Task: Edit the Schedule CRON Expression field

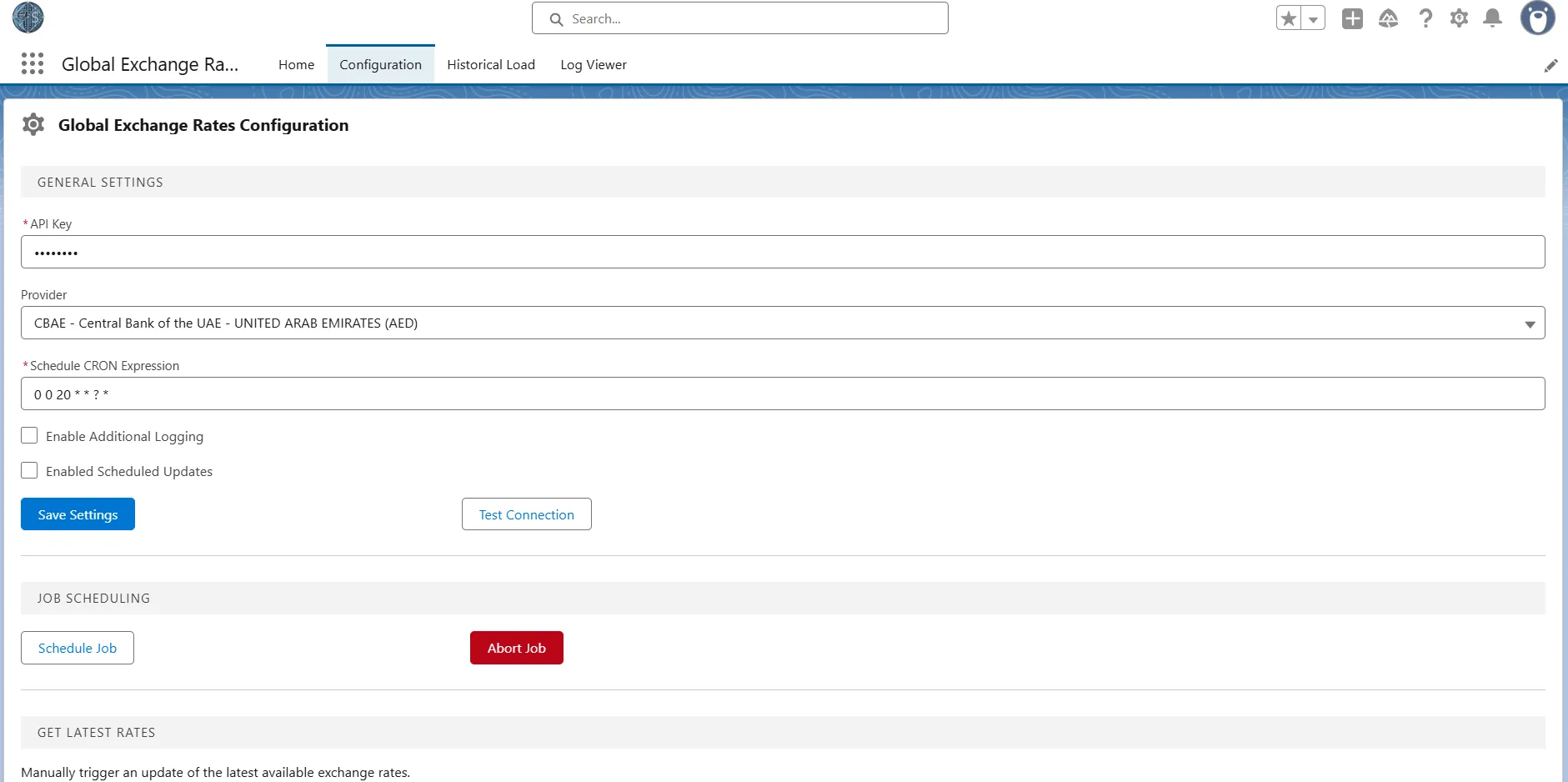Action: tap(783, 394)
